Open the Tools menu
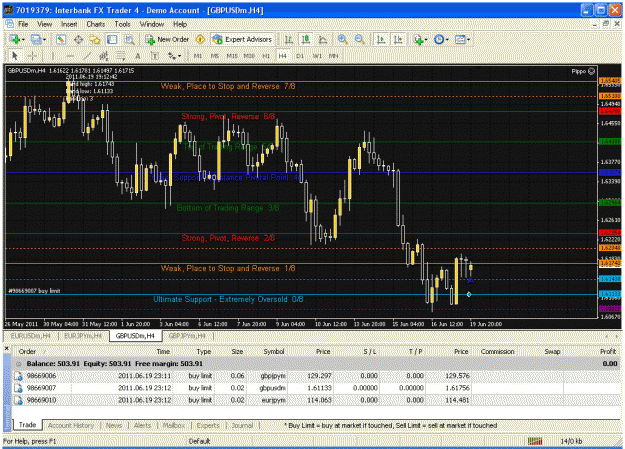The height and width of the screenshot is (449, 625). coord(122,24)
